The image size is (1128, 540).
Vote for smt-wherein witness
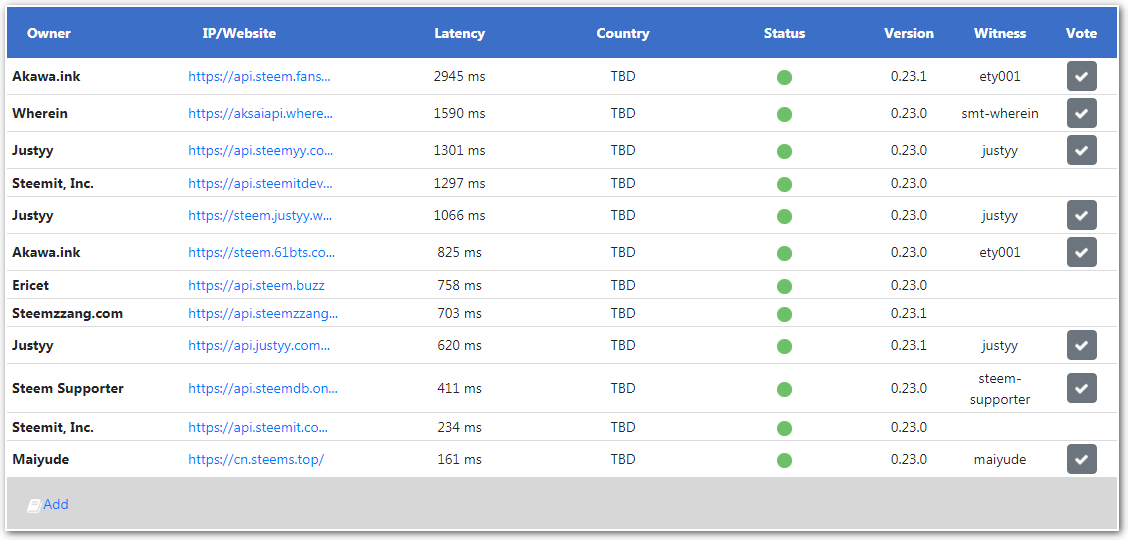point(1081,113)
